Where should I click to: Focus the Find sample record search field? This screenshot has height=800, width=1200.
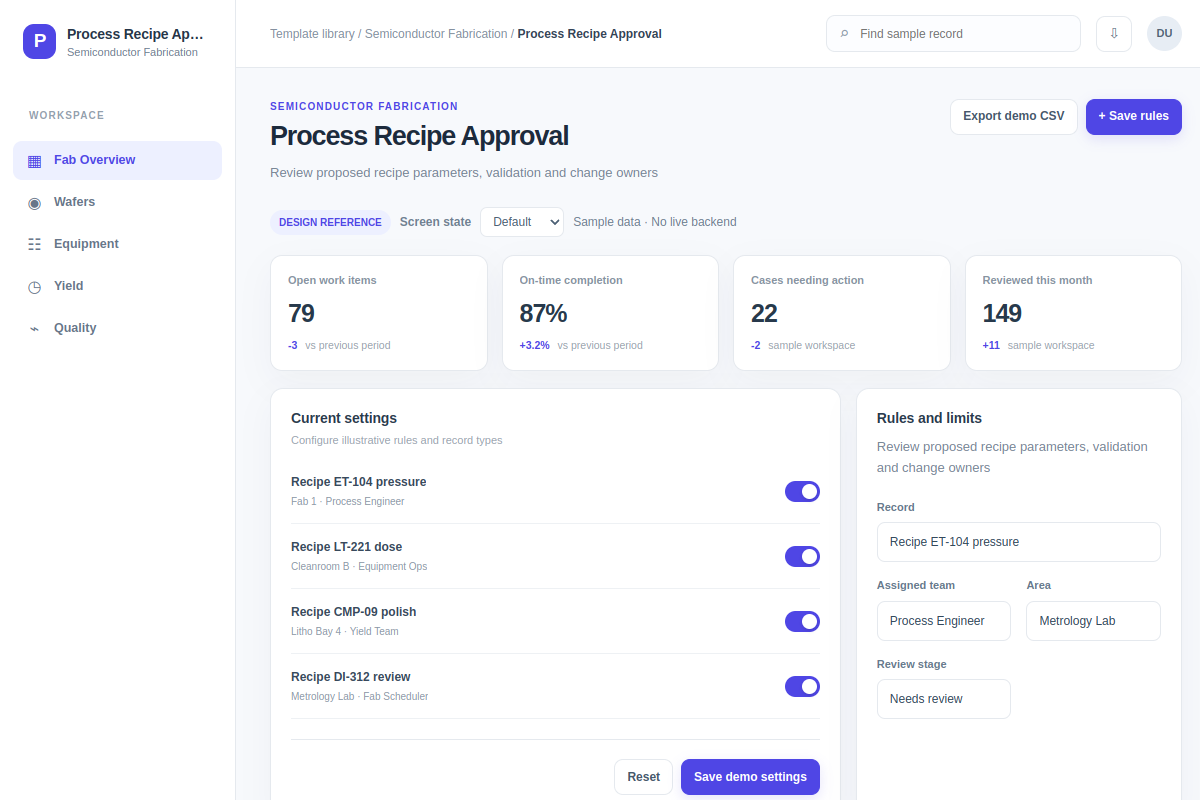[953, 33]
